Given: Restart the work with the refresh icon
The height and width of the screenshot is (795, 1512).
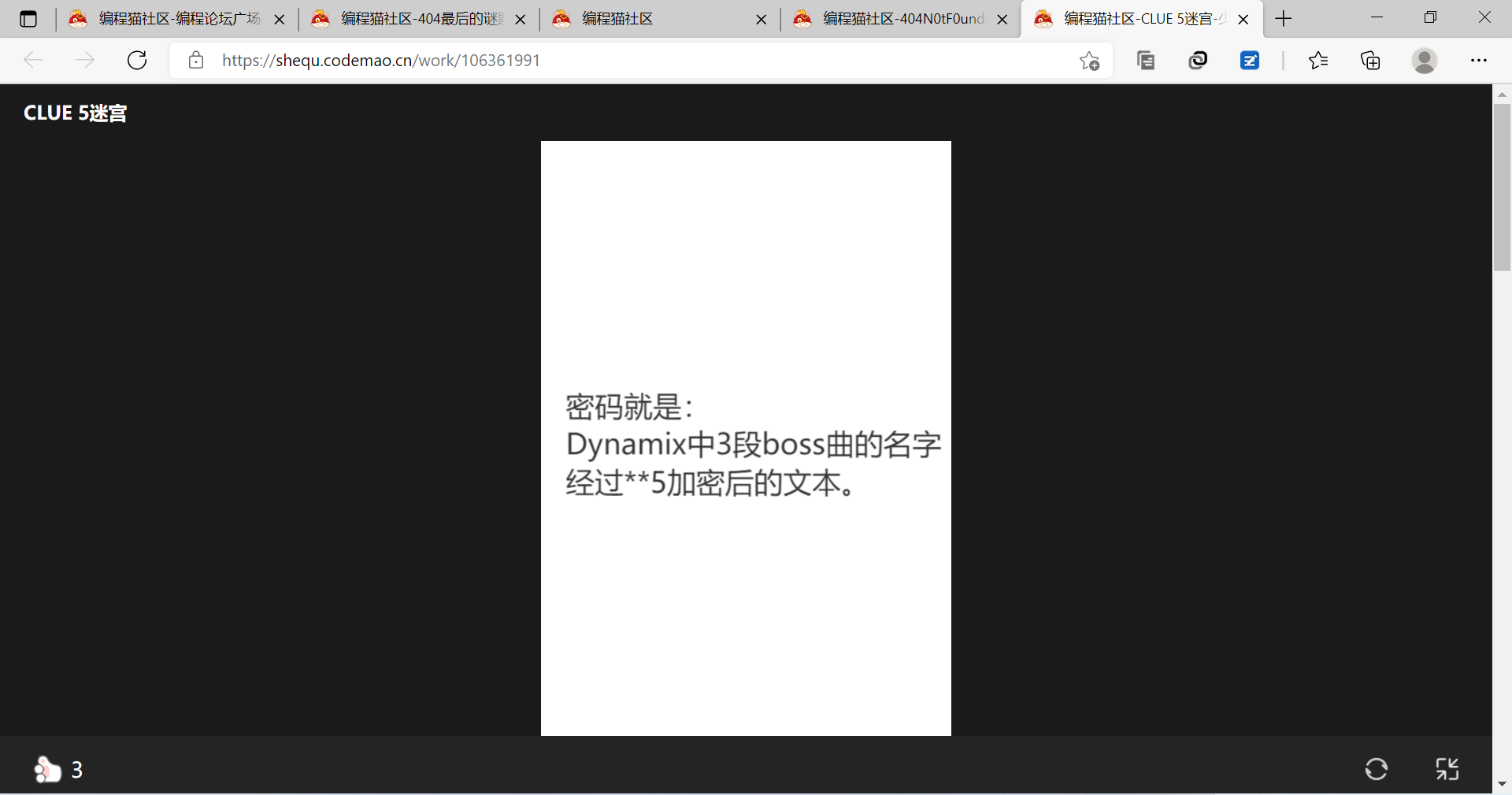Looking at the screenshot, I should point(1377,769).
